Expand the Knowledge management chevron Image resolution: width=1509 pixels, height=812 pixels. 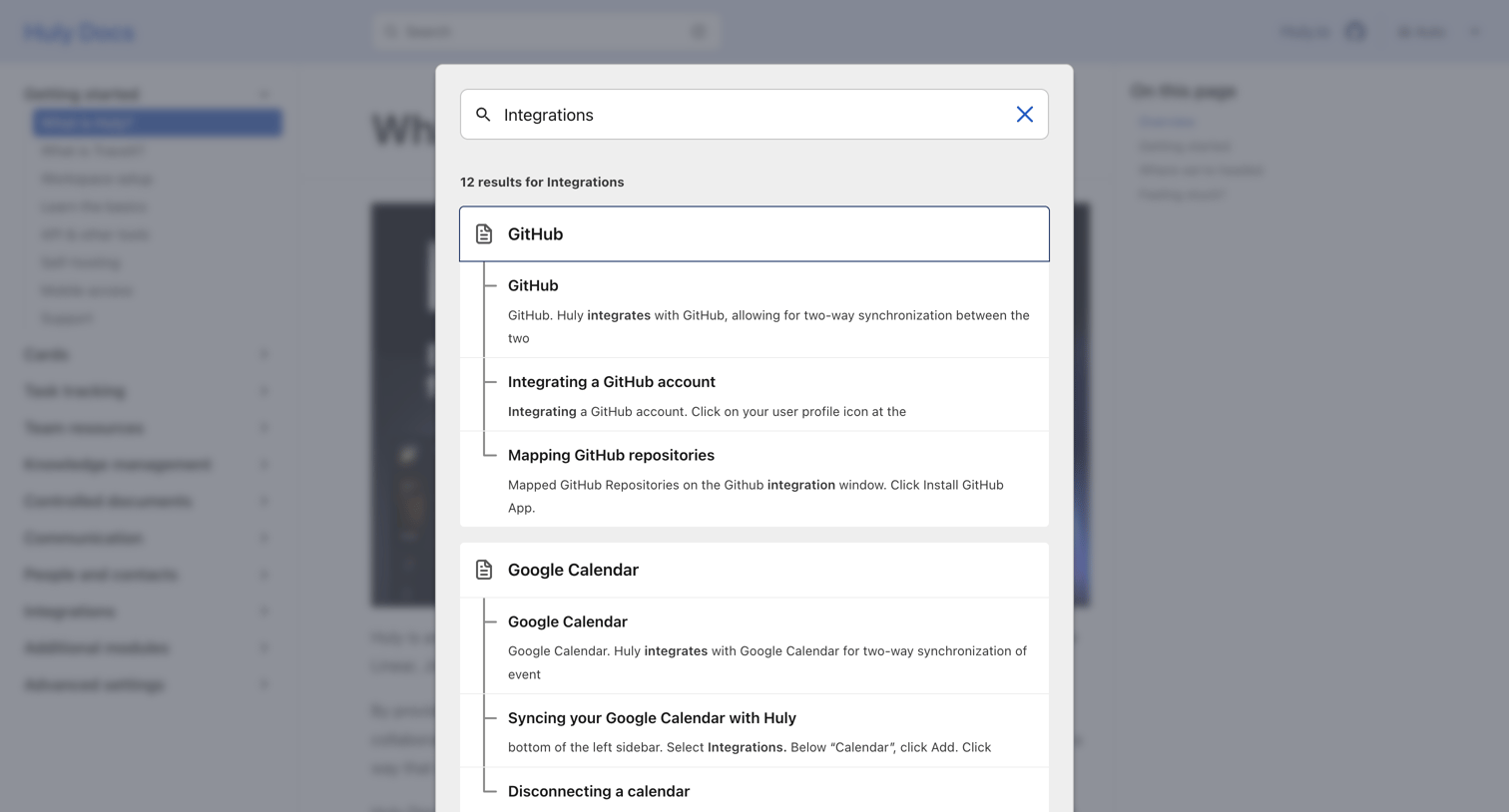(264, 465)
